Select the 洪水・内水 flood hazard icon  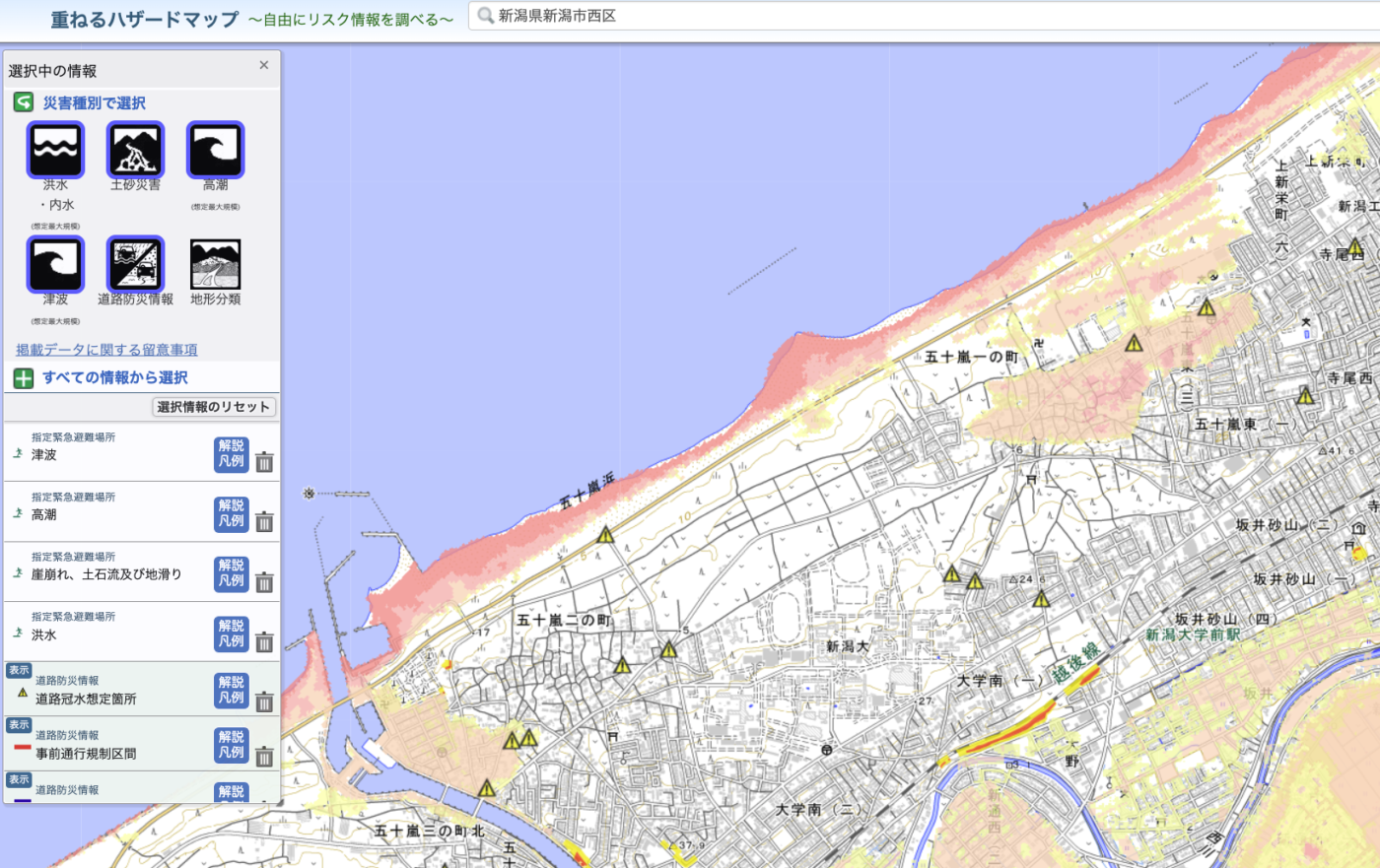coord(55,150)
